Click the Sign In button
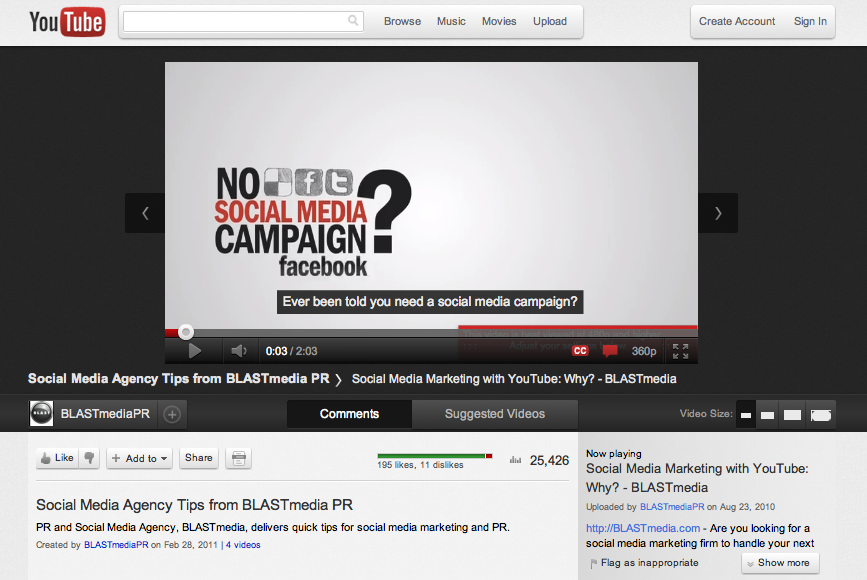Screen dimensions: 867x580 pos(810,21)
